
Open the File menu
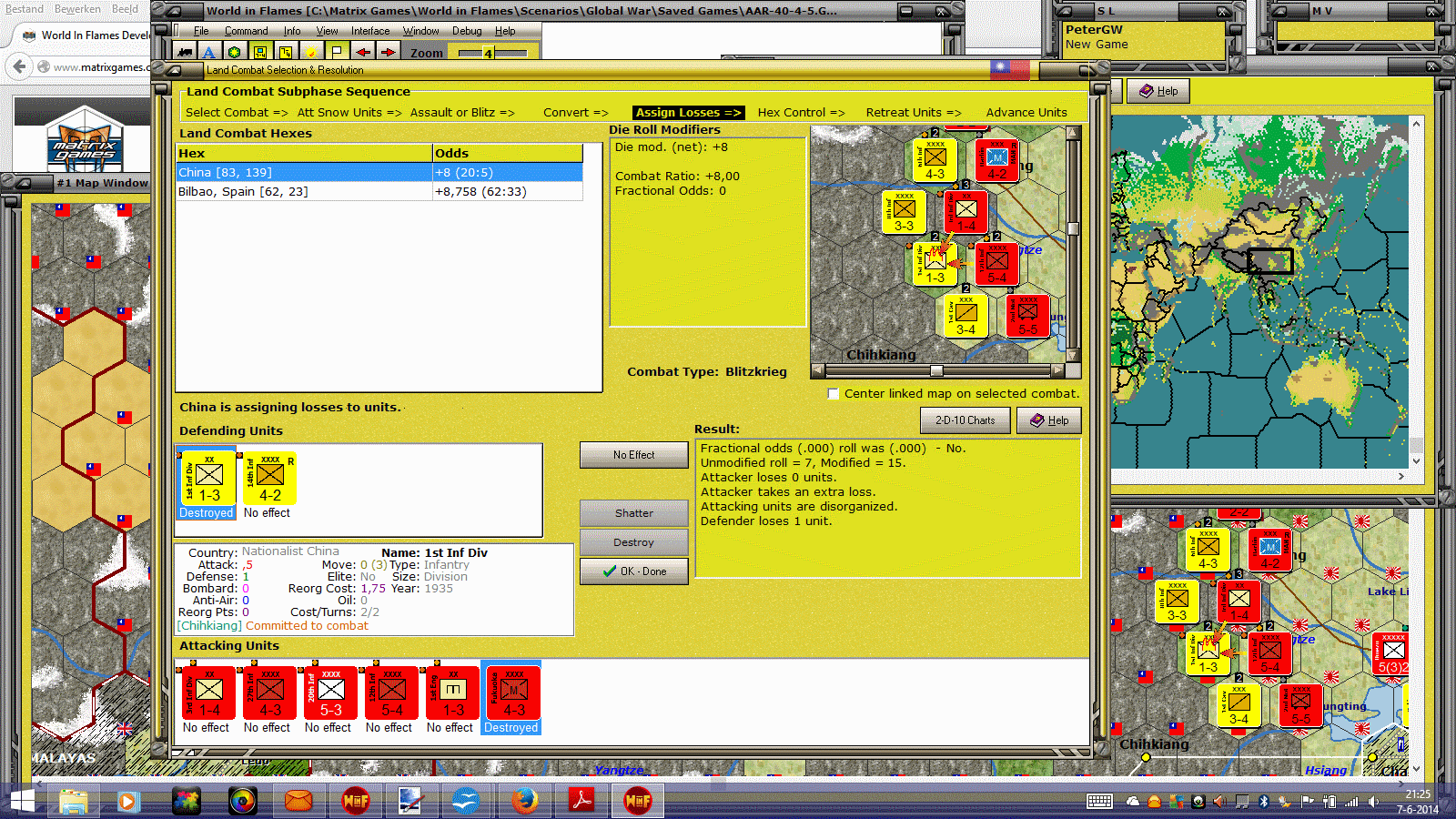coord(201,31)
